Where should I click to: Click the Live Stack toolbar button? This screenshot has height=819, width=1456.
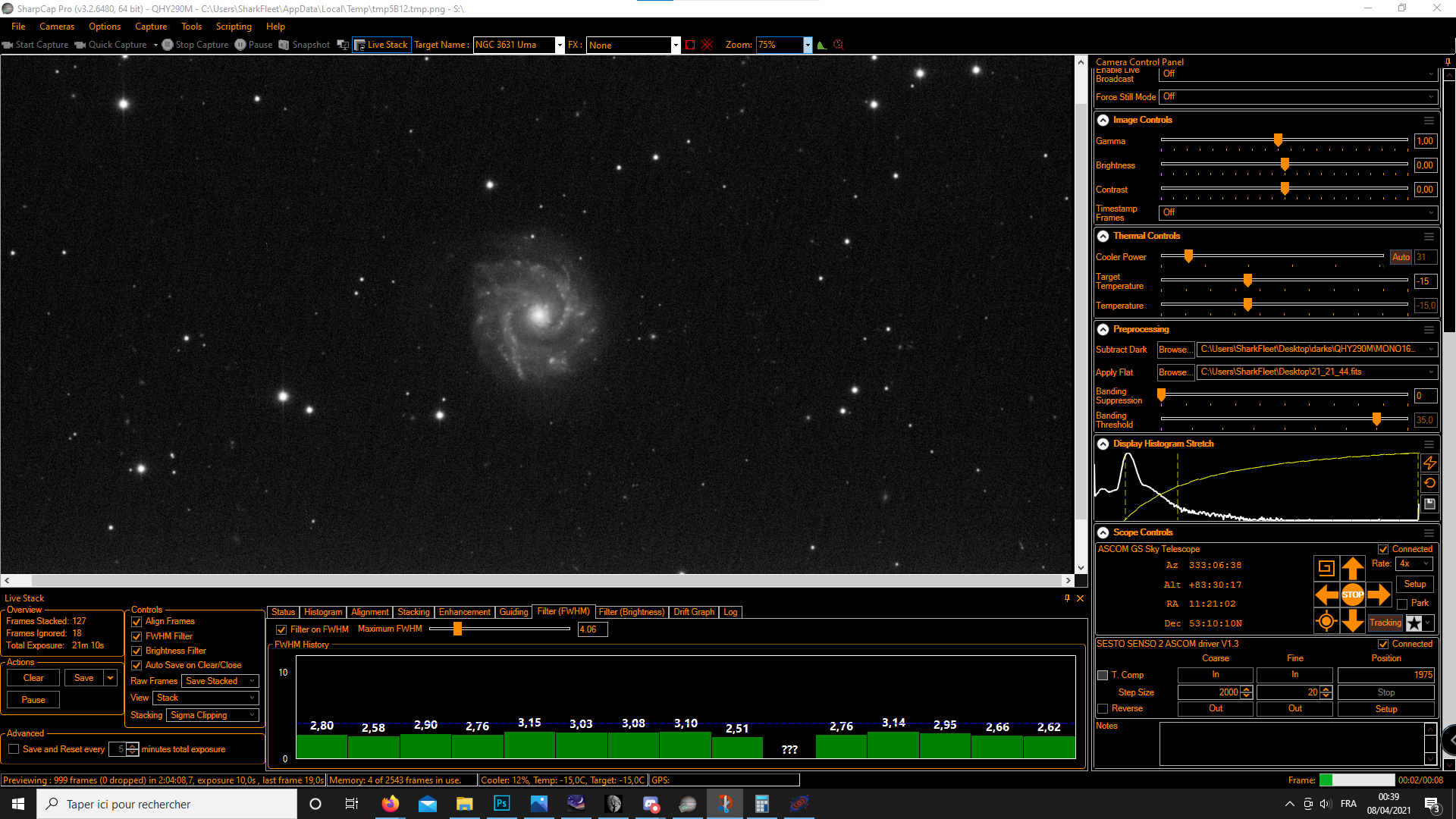381,45
